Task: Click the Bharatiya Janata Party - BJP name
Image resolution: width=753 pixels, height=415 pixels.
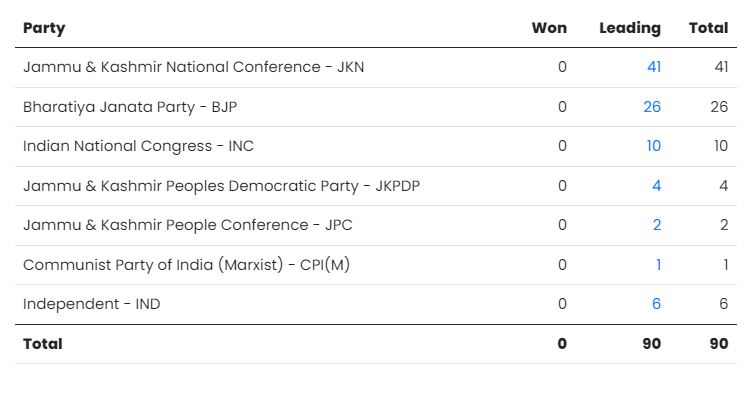Action: click(x=130, y=106)
